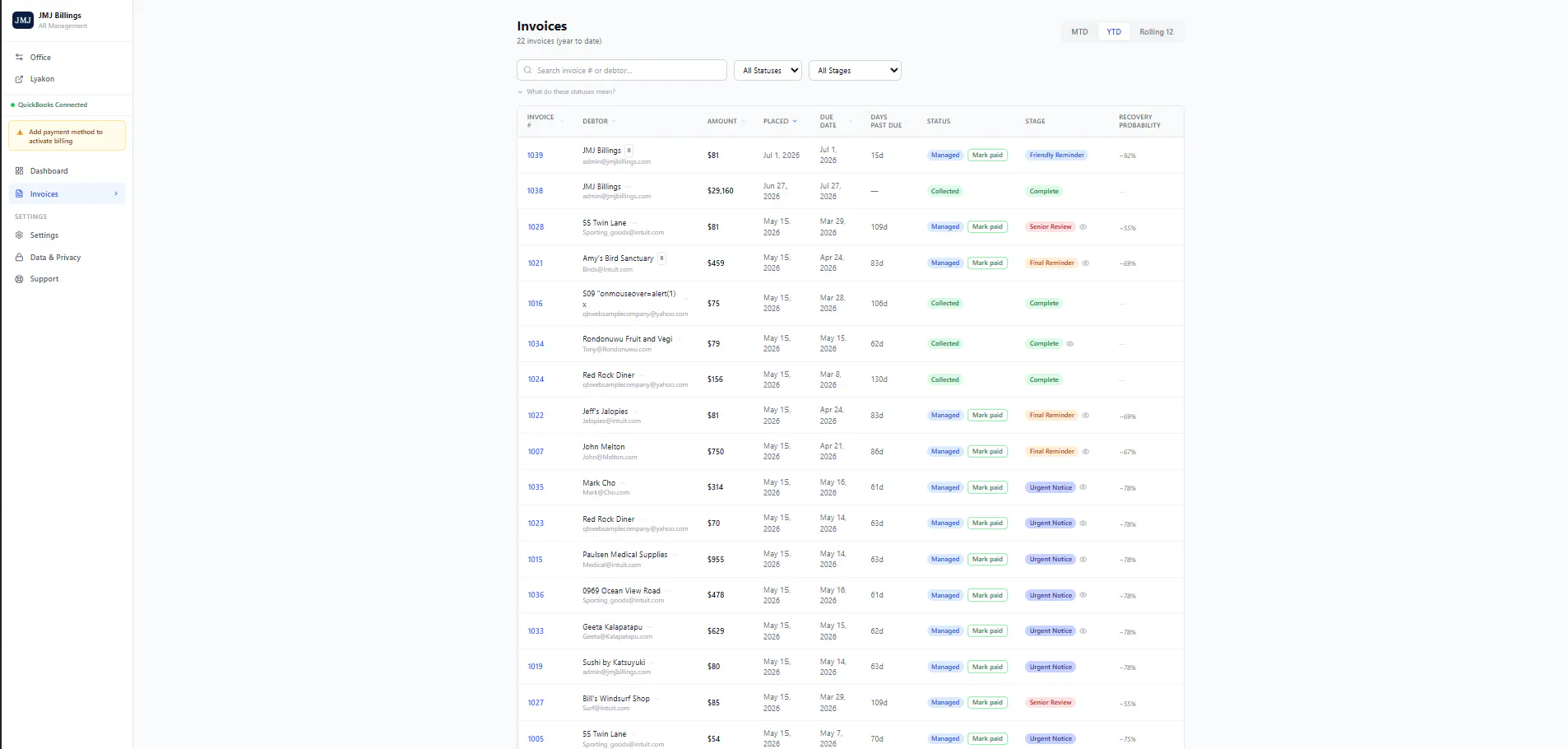
Task: Click the lock icon for Data & Privacy
Action: (19, 258)
